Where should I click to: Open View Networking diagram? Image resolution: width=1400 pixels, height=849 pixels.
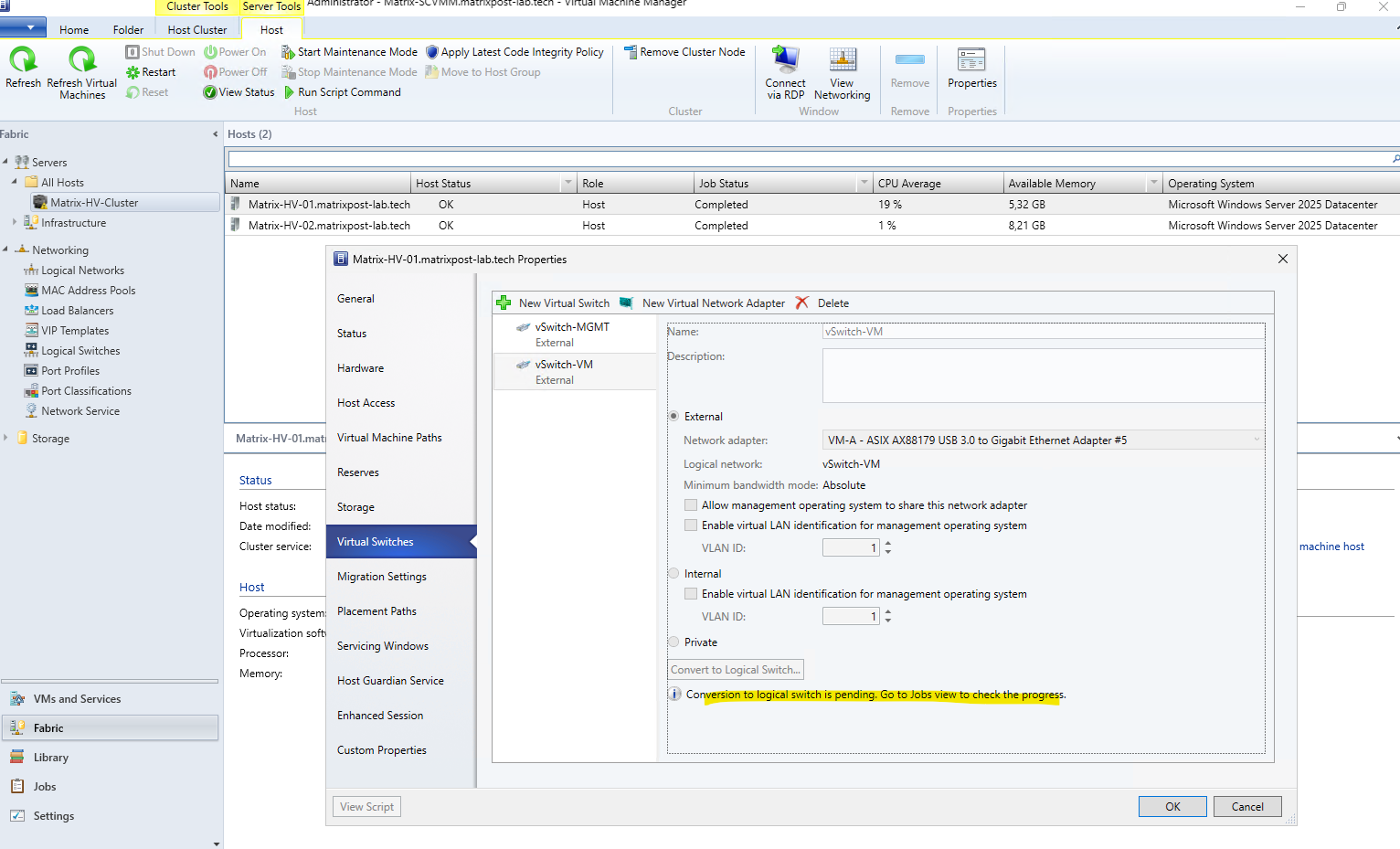tap(842, 72)
